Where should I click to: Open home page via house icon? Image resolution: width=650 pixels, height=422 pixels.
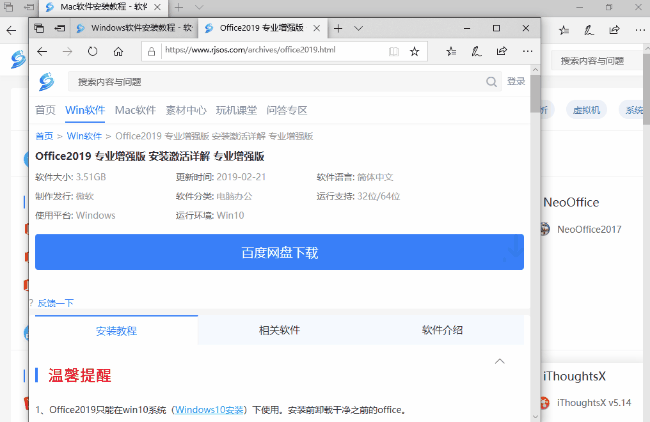[118, 51]
